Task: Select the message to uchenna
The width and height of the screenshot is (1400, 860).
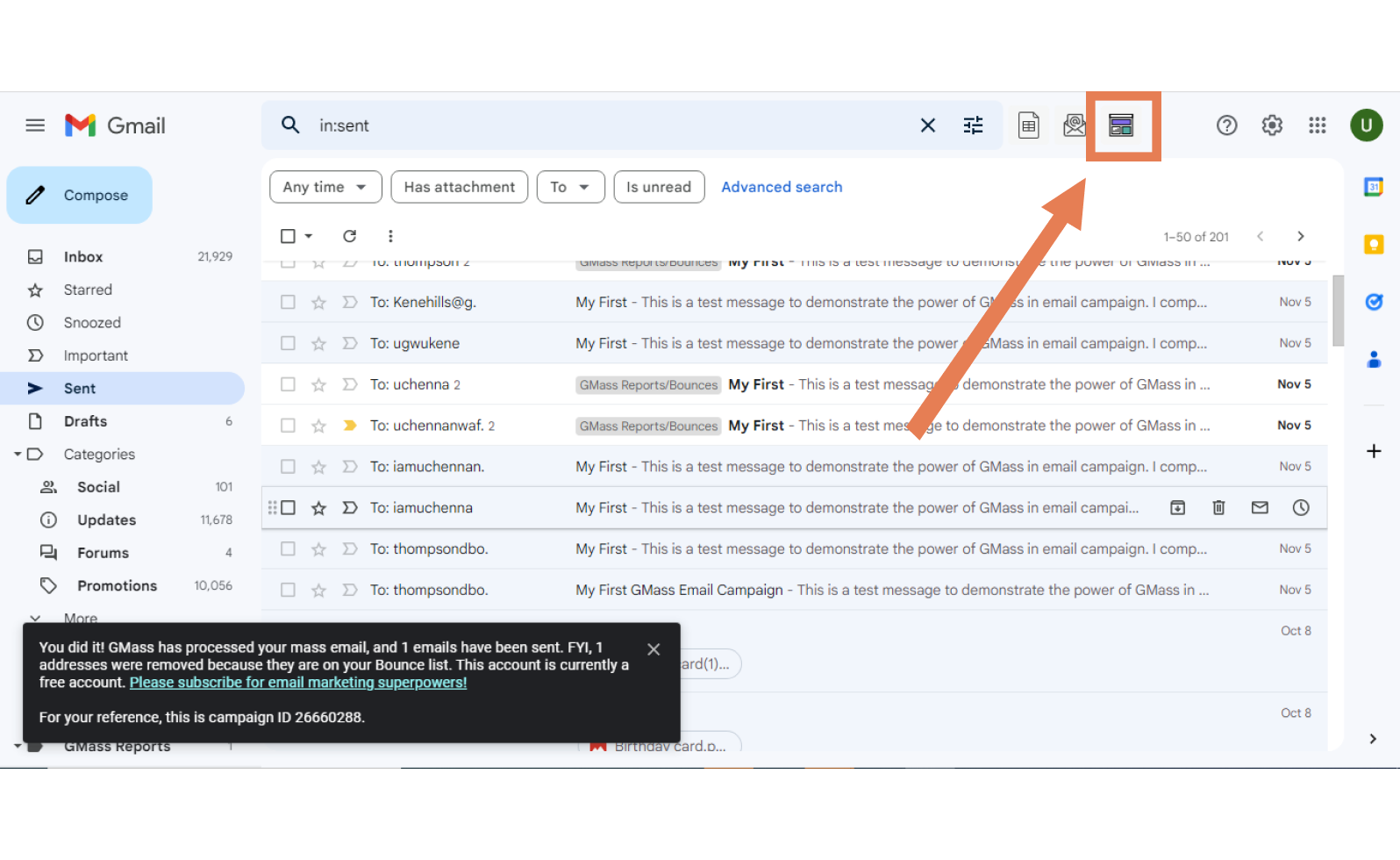Action: [x=288, y=384]
